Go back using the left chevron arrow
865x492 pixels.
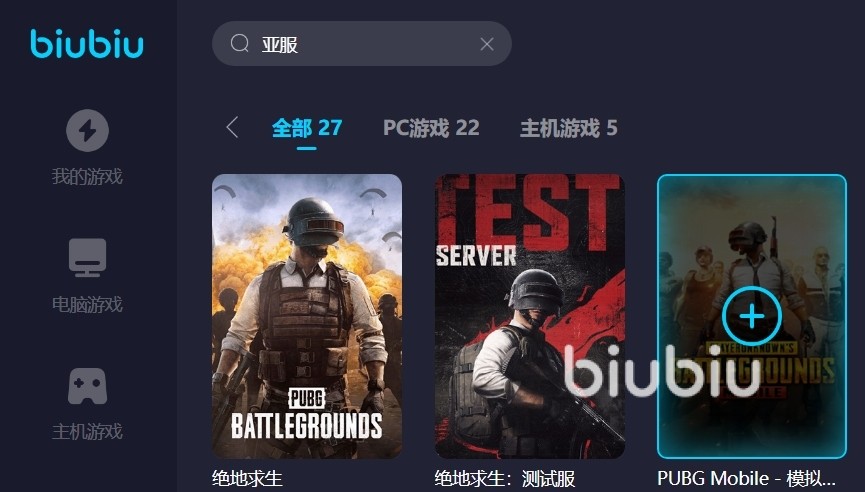tap(232, 127)
